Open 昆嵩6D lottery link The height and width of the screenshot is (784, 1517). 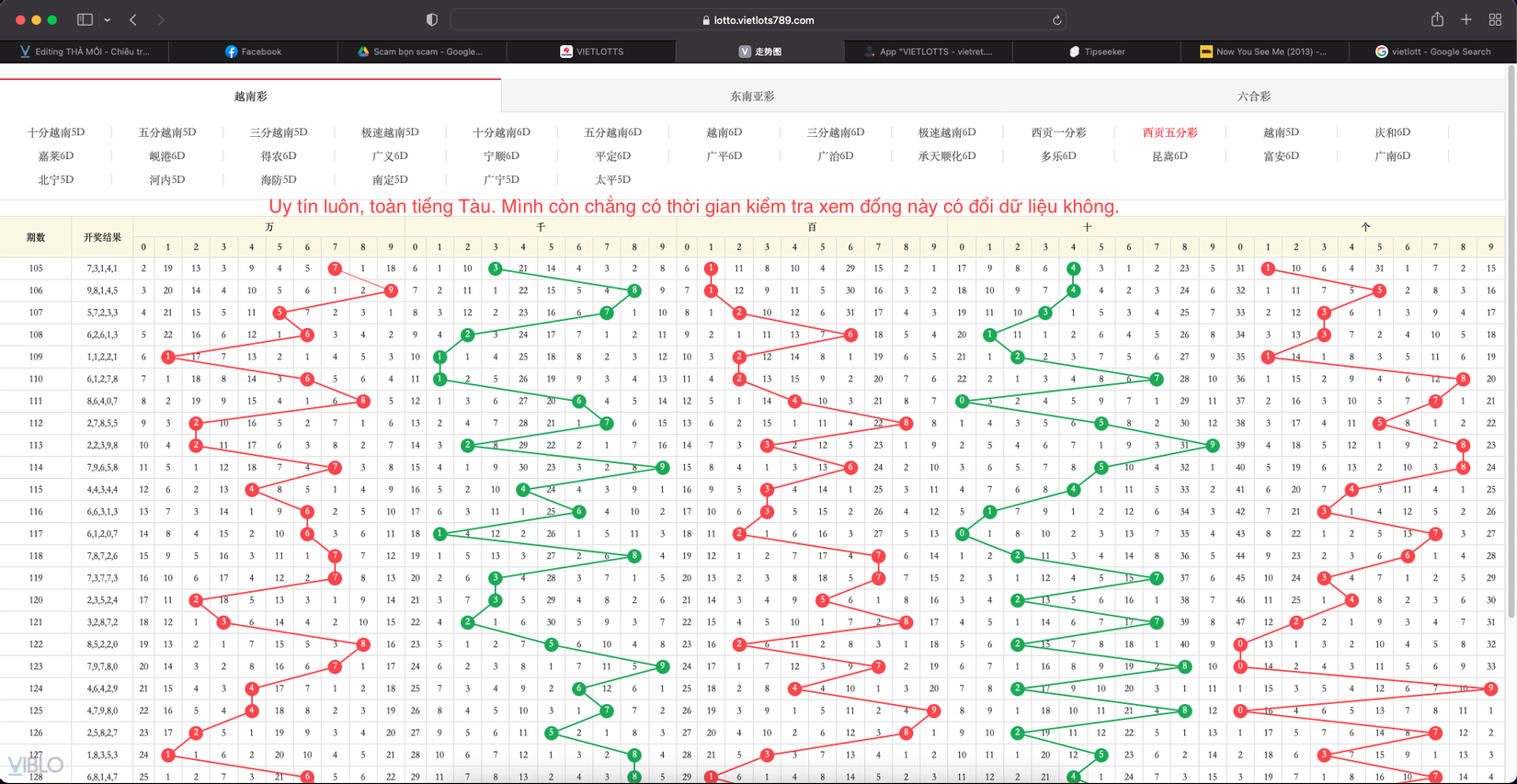[1169, 156]
